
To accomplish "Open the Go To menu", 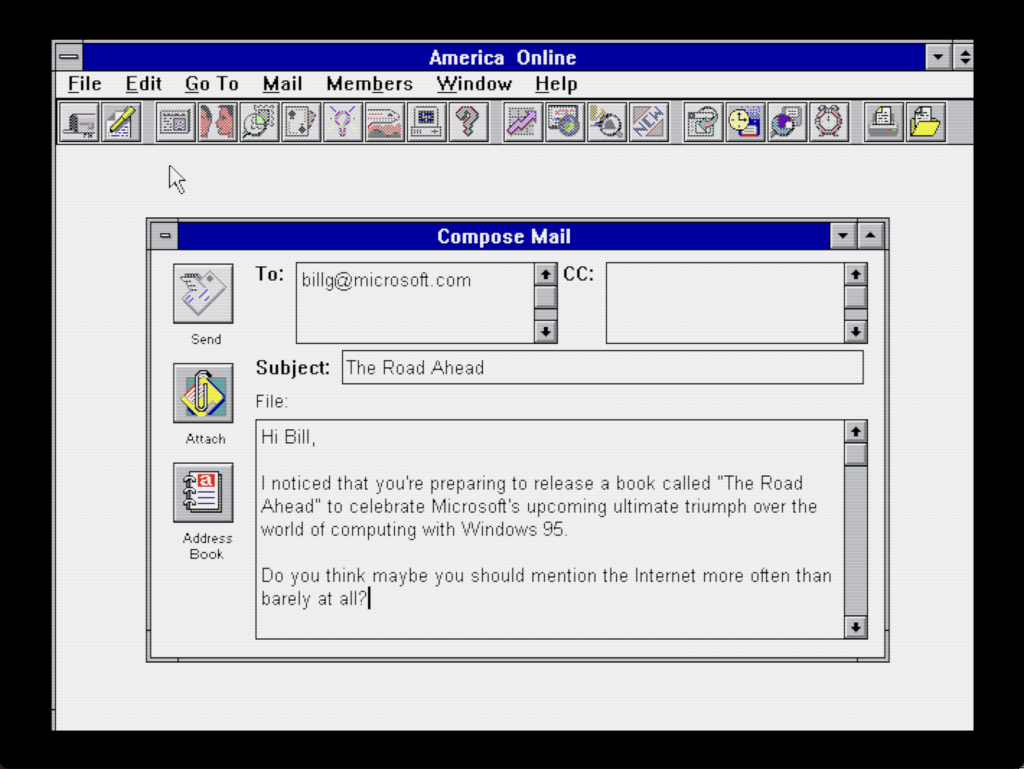I will (x=212, y=84).
